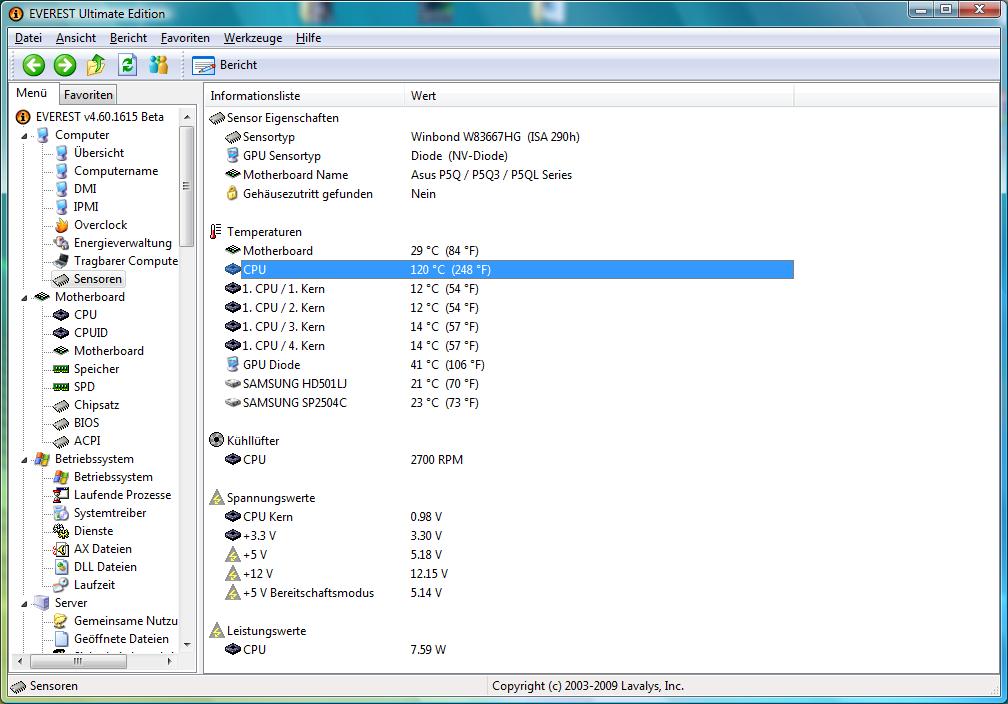Collapse the Server tree node

coord(24,604)
